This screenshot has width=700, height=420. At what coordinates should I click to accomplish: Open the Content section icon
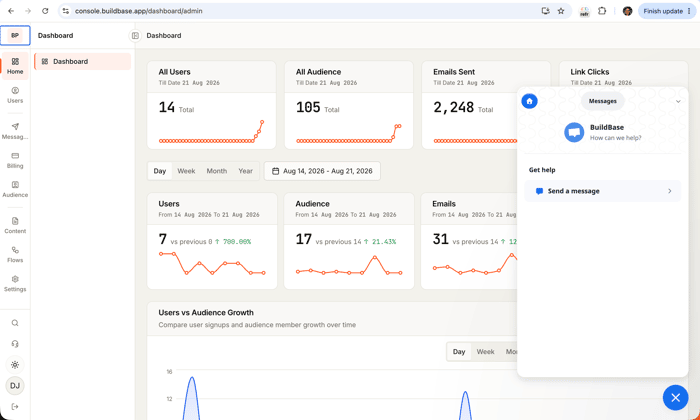click(15, 226)
